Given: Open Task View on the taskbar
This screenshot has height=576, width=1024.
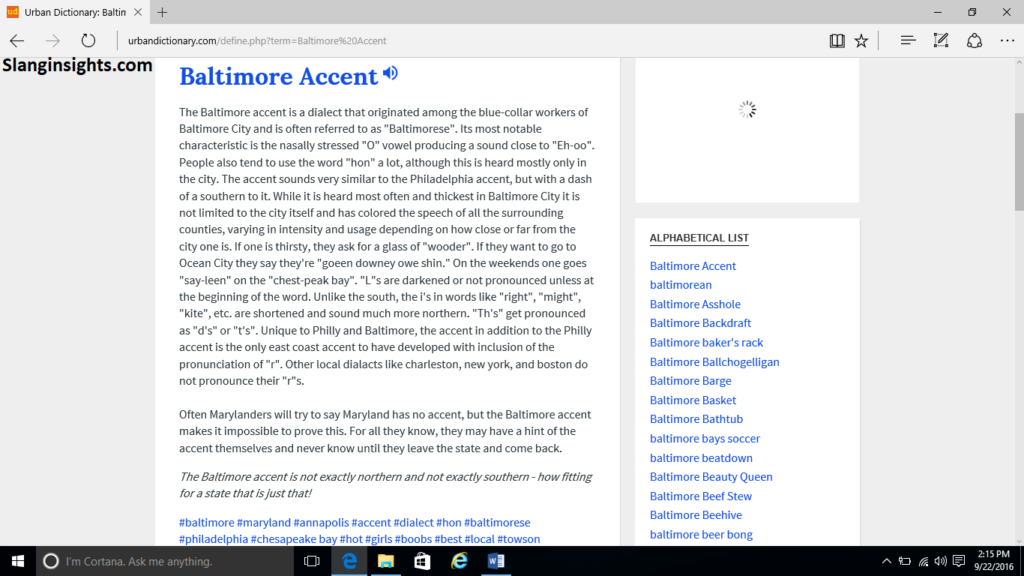Looking at the screenshot, I should coord(312,561).
